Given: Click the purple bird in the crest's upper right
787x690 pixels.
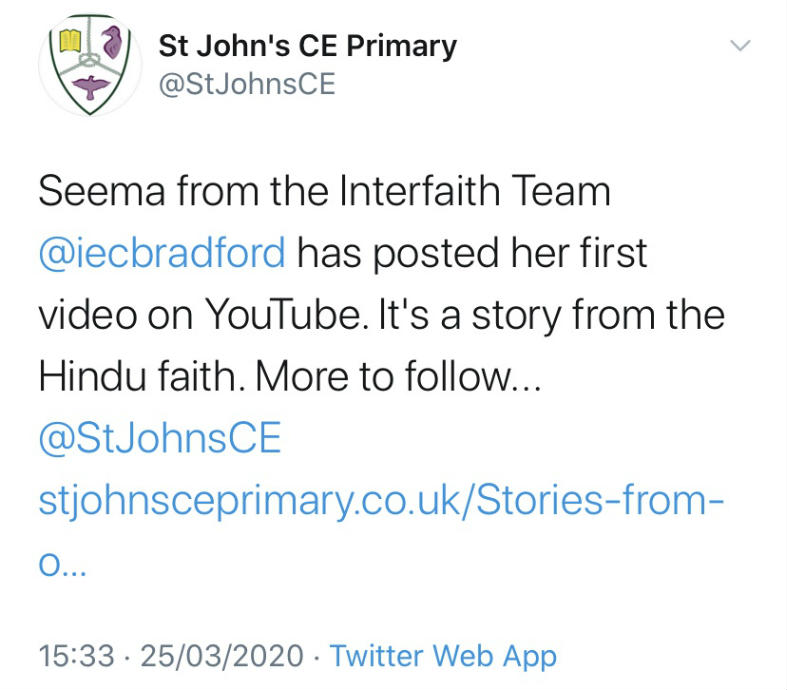Looking at the screenshot, I should [x=112, y=42].
